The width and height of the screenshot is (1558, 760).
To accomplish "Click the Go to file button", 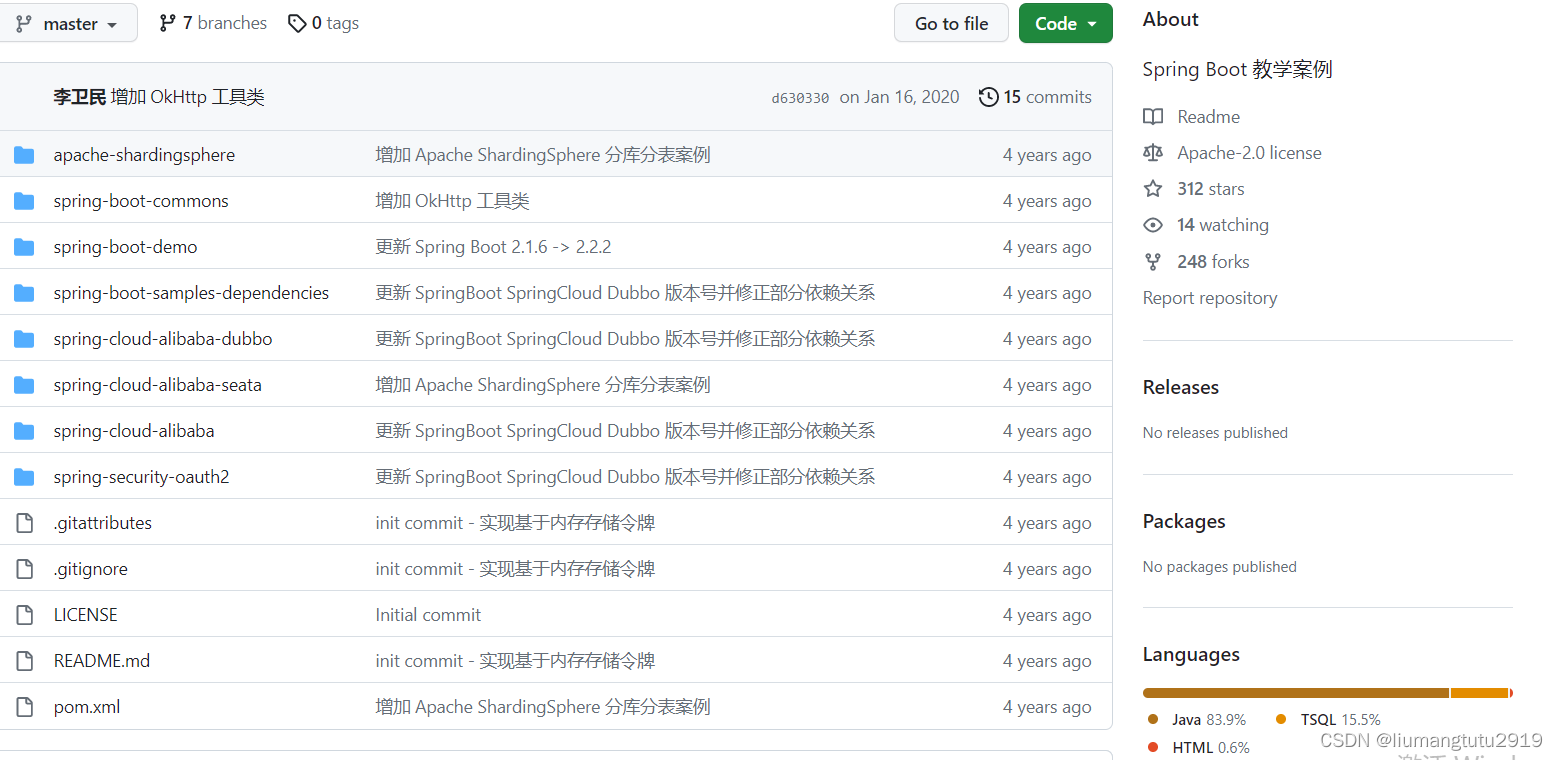I will coord(950,22).
